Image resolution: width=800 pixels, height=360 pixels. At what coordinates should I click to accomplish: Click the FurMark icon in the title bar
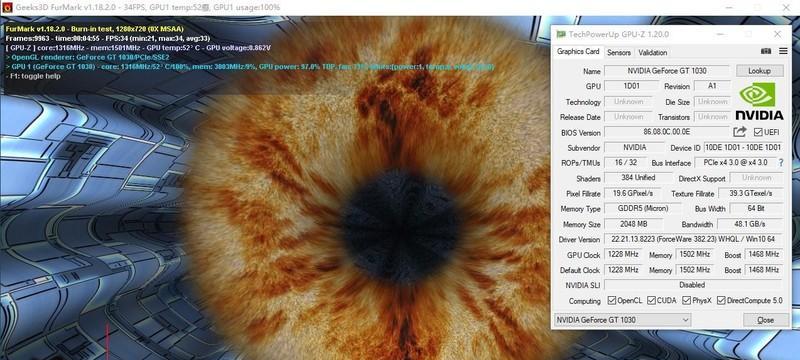[x=7, y=8]
